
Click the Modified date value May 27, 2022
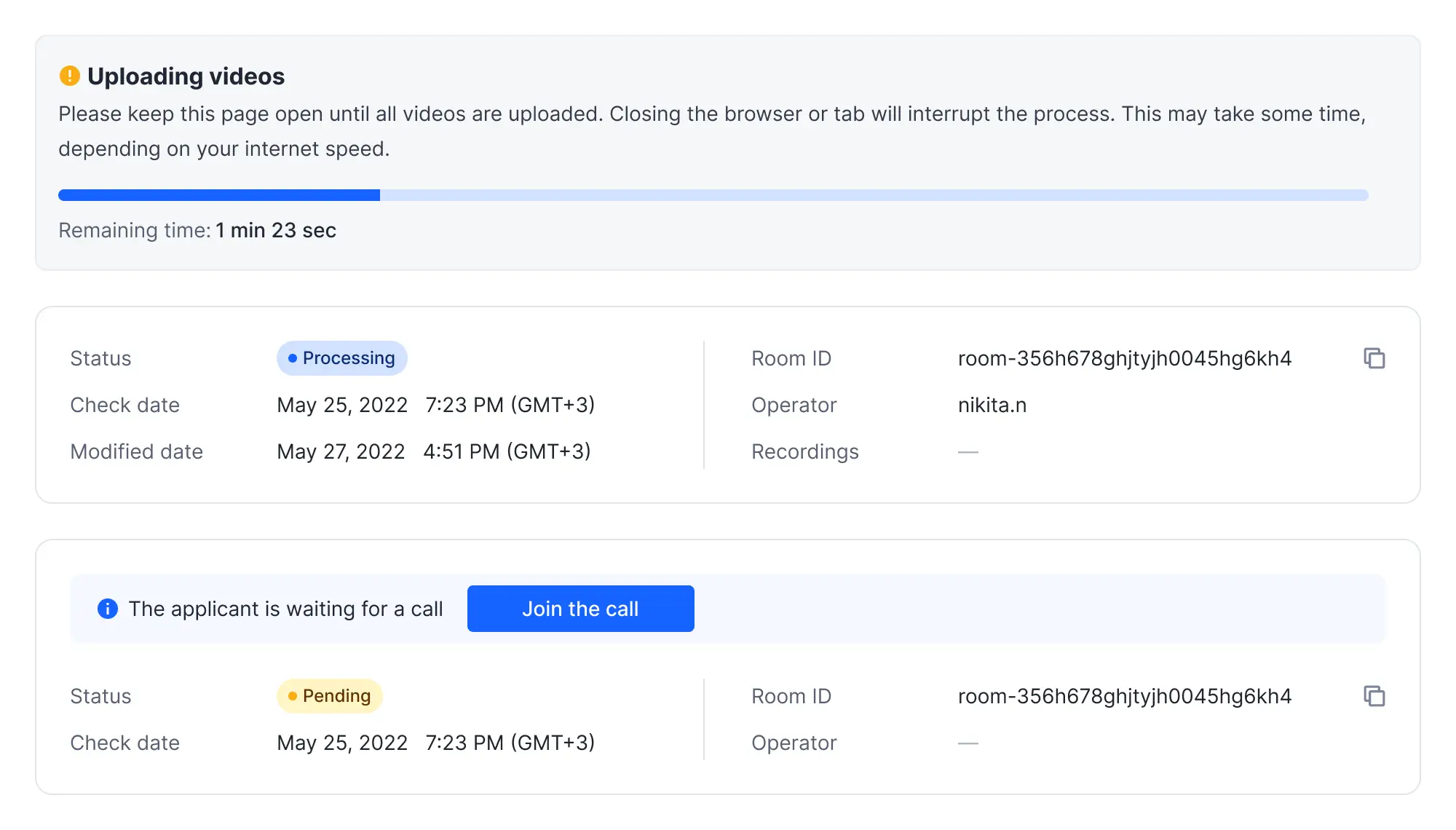[341, 451]
